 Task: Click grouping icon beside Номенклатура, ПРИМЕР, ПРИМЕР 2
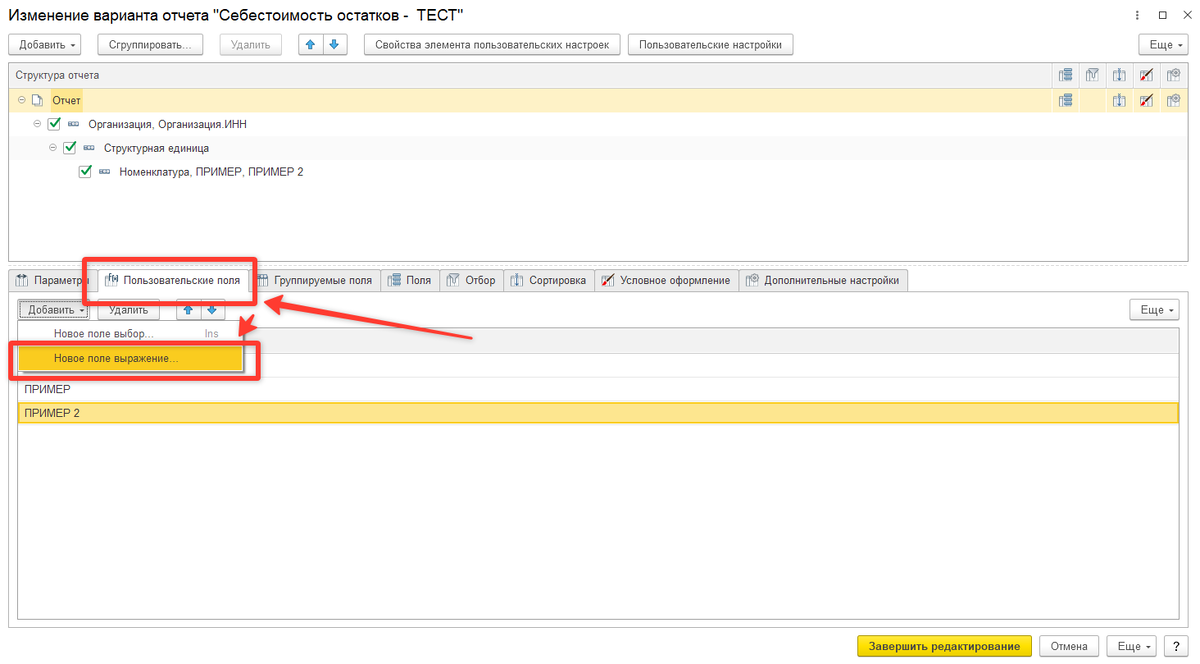coord(105,172)
